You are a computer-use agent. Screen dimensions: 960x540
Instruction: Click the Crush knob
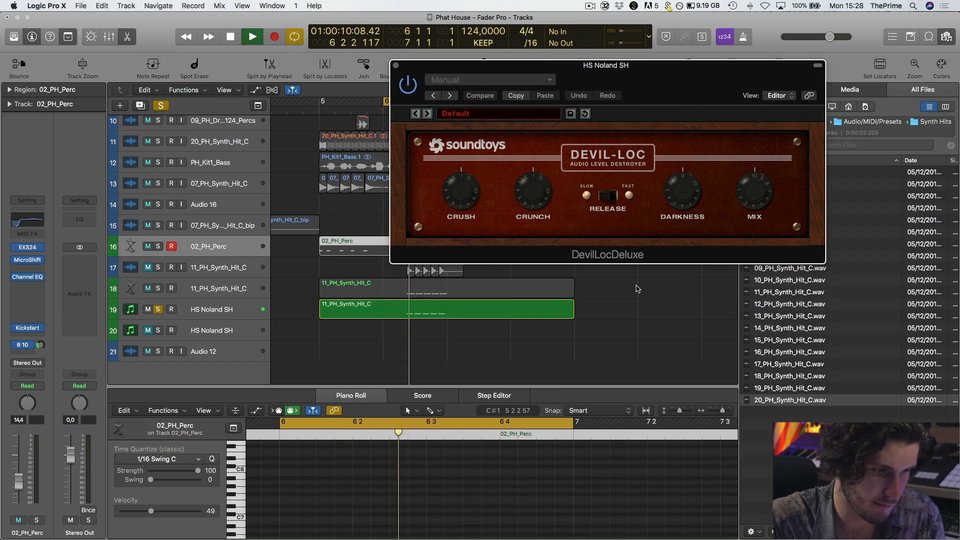pos(461,190)
